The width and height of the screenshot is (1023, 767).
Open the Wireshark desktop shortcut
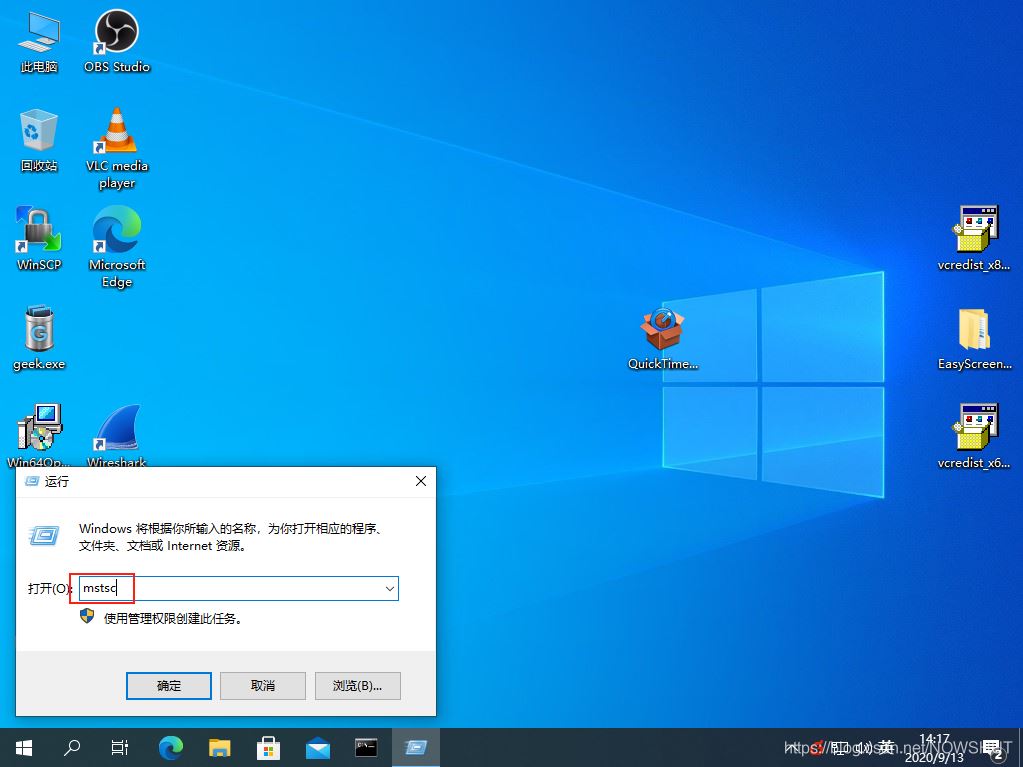point(116,429)
